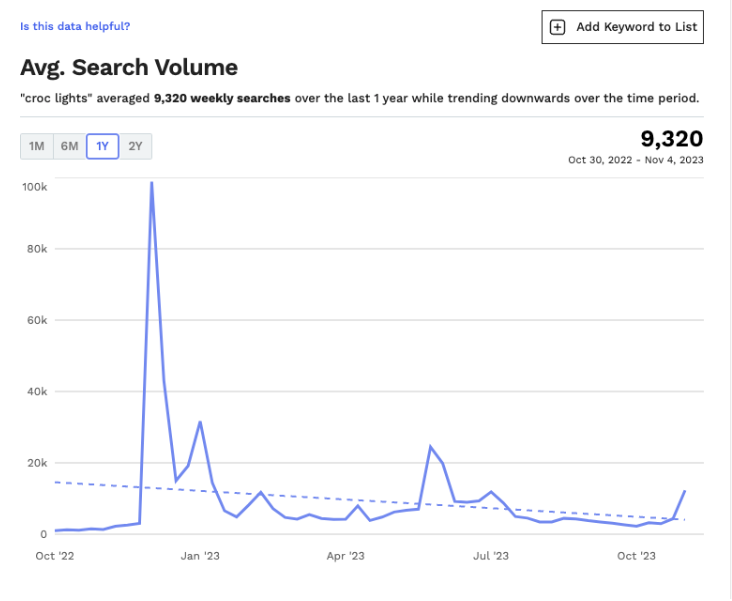
Task: Click the Jul '23 x-axis label
Action: click(x=491, y=555)
